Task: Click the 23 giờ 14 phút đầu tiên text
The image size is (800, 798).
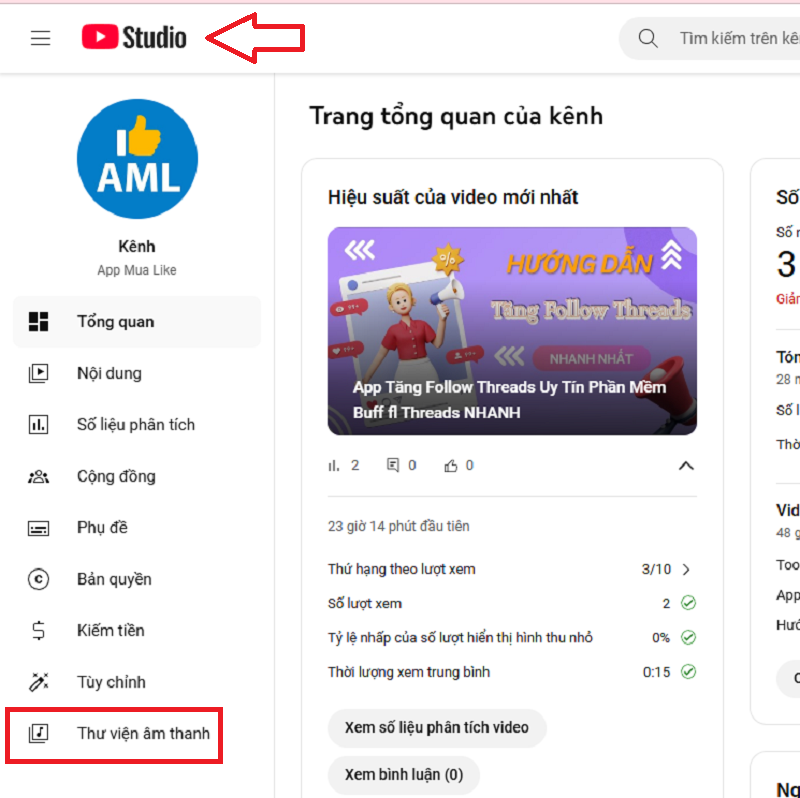Action: pos(398,527)
